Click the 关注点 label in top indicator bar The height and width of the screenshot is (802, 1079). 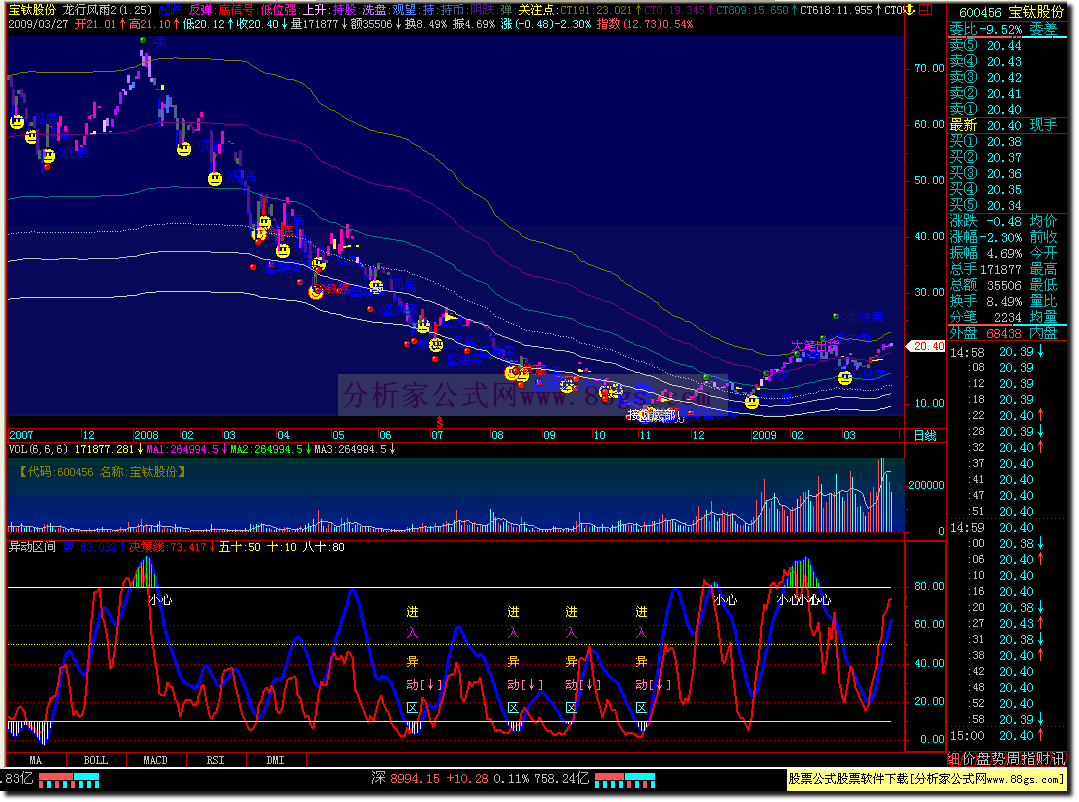coord(537,10)
